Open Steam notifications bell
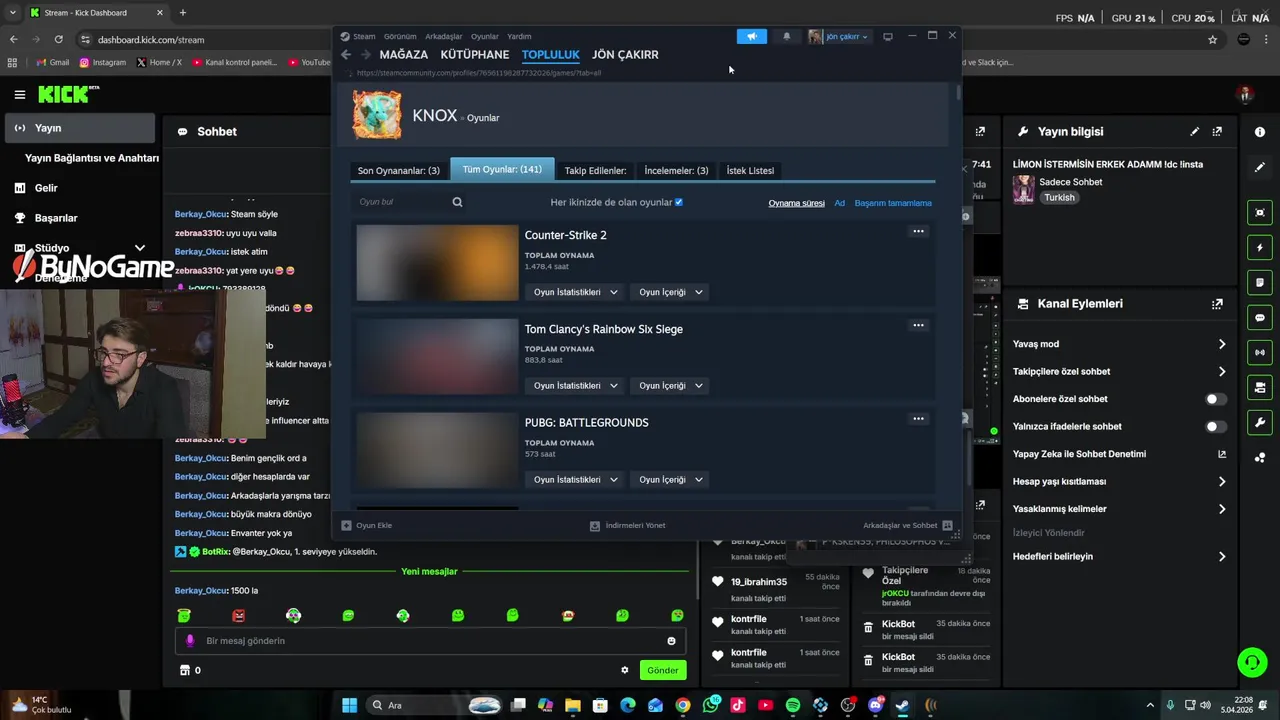Image resolution: width=1280 pixels, height=720 pixels. 786,36
